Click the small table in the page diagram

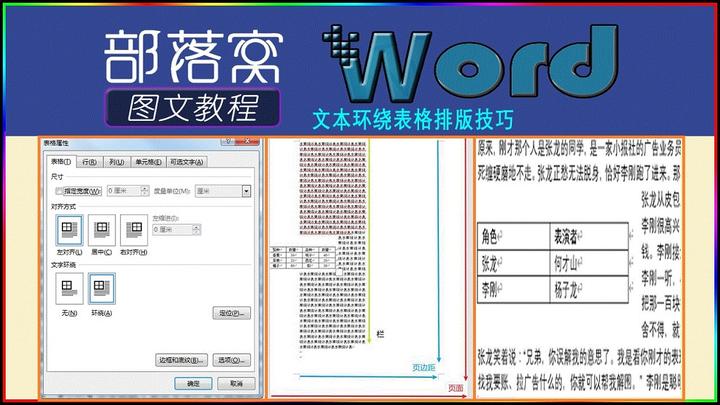303,257
